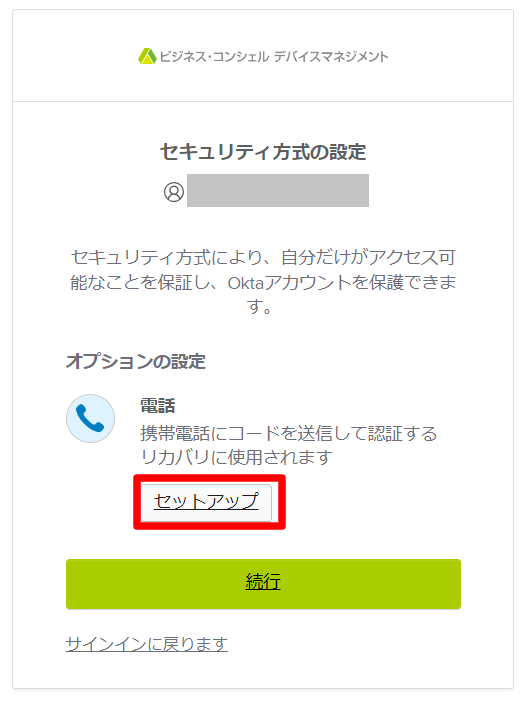Image resolution: width=527 pixels, height=703 pixels.
Task: Select the セキュリティ方式の設定 heading
Action: (263, 152)
